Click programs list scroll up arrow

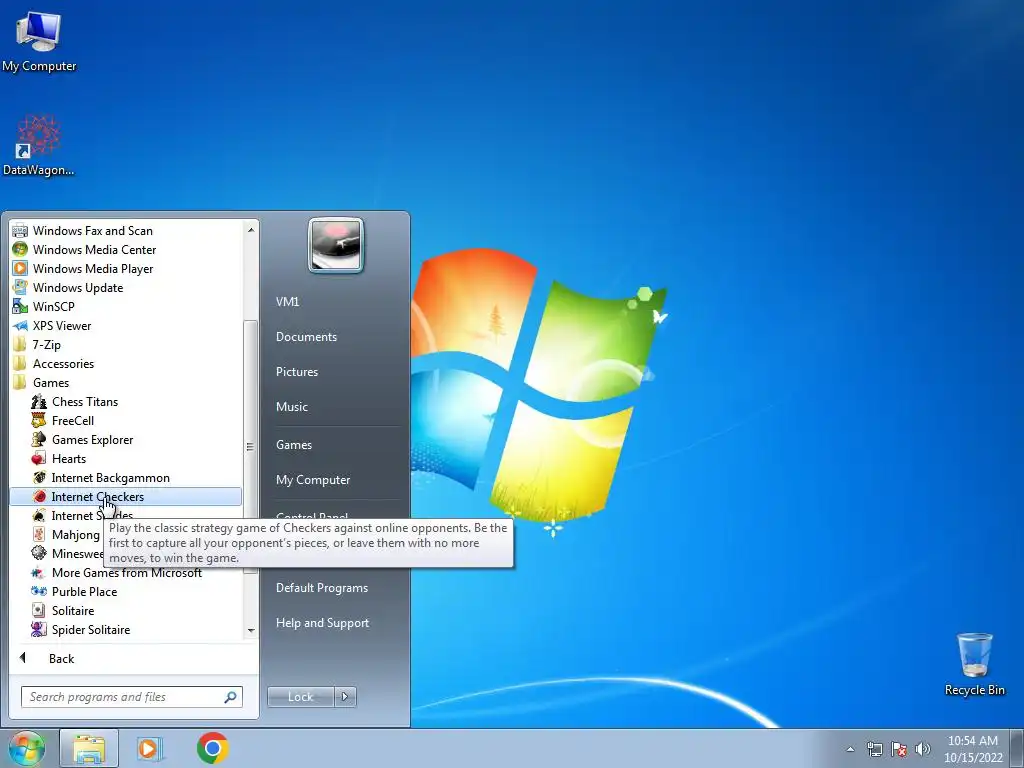tap(251, 229)
